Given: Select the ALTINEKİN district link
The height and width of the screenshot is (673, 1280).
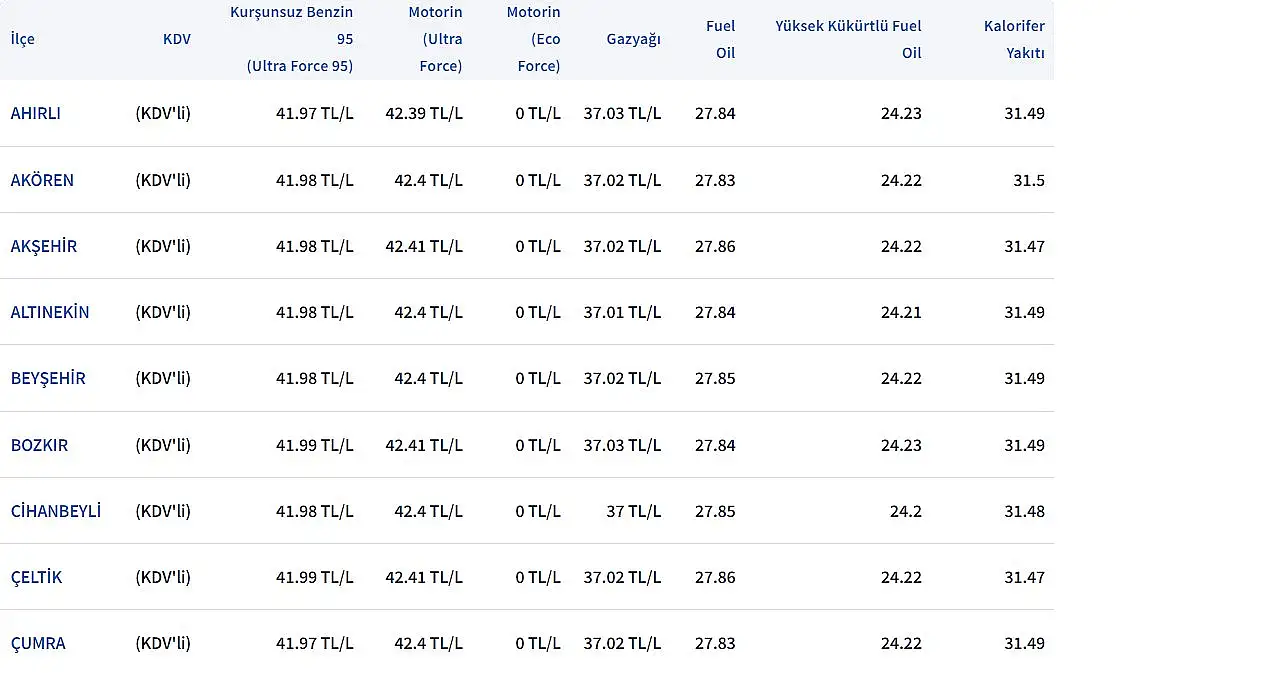Looking at the screenshot, I should [49, 312].
